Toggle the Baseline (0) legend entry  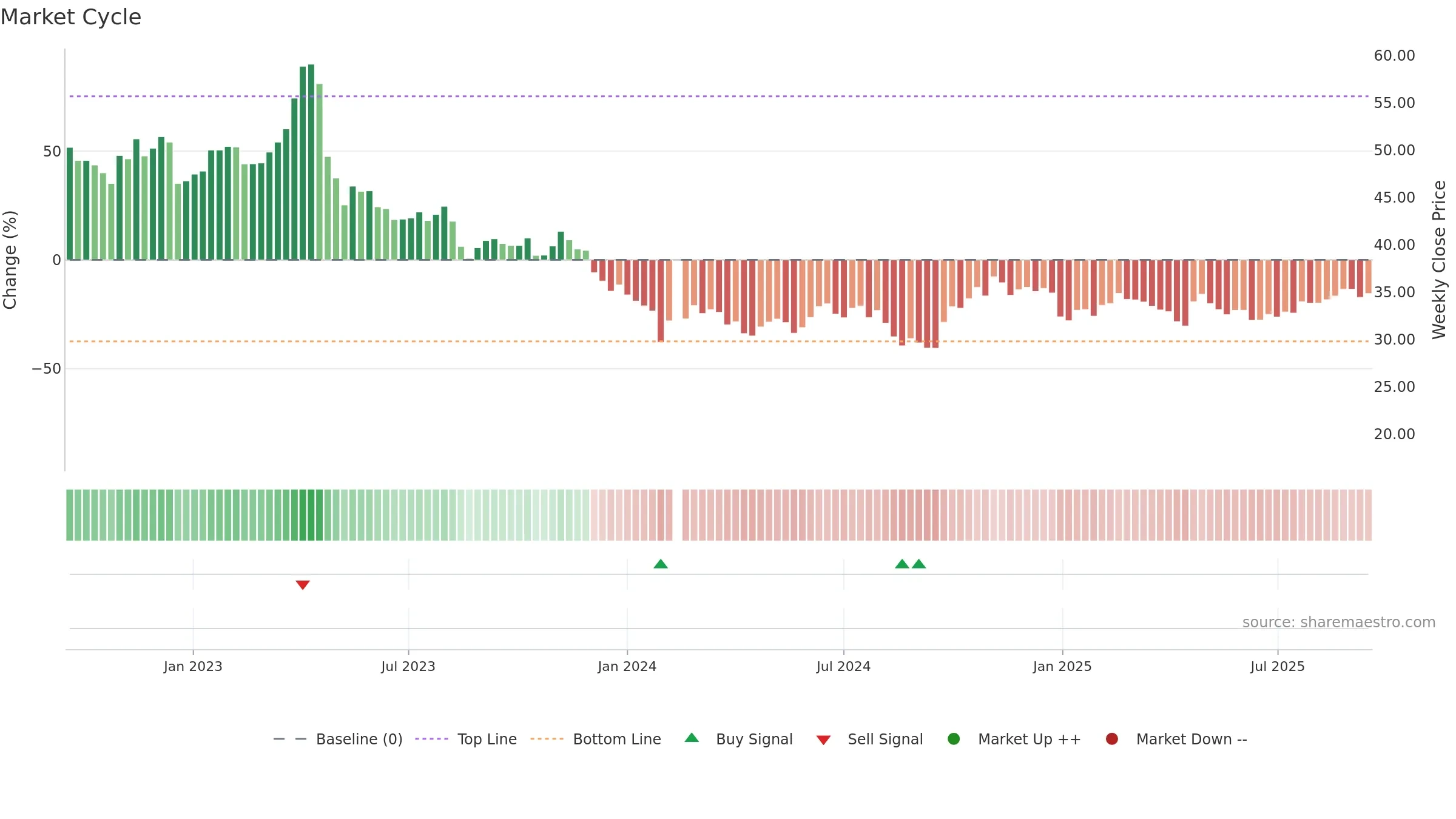(x=338, y=739)
